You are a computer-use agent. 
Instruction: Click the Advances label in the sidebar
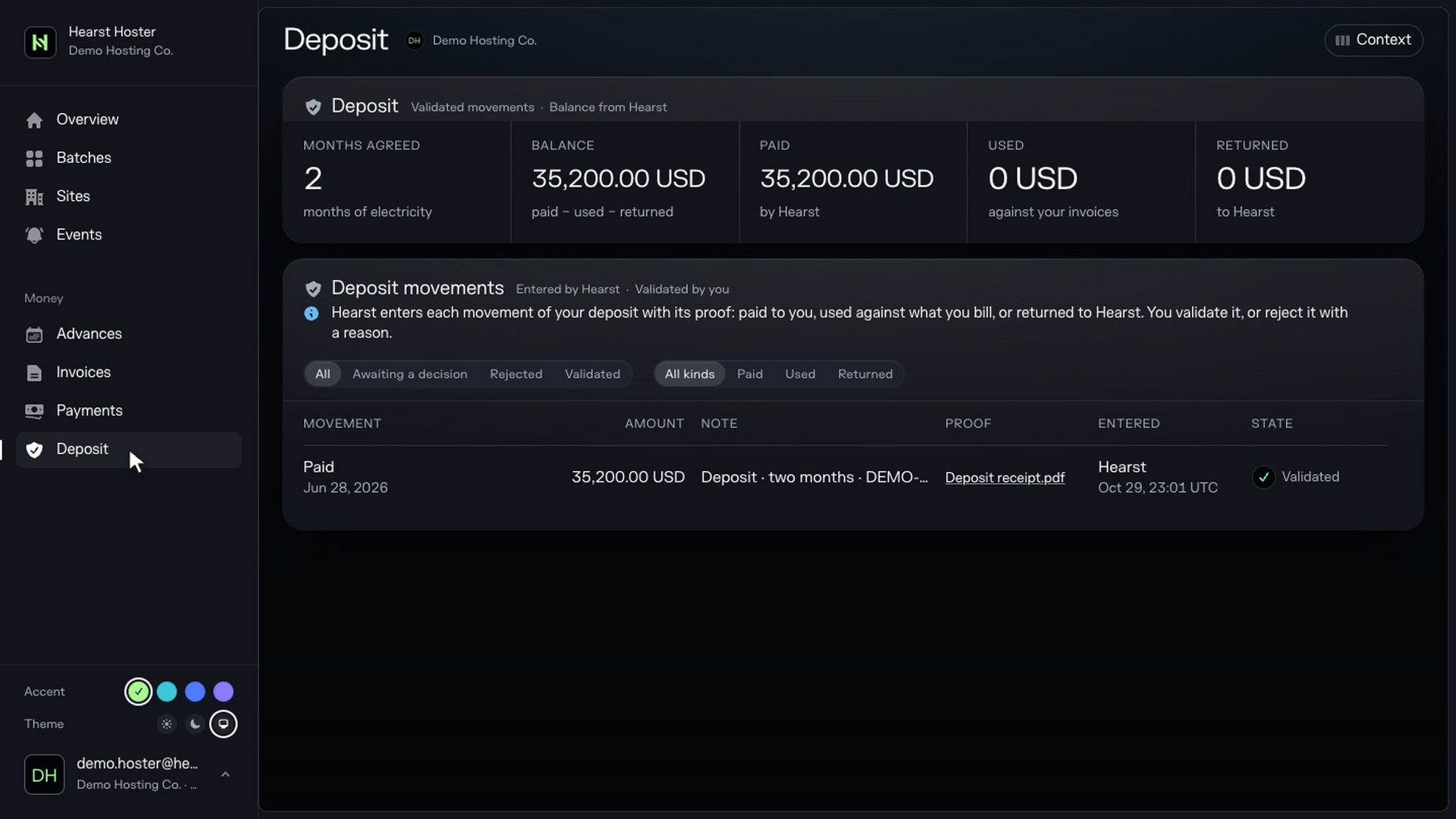[x=89, y=334]
